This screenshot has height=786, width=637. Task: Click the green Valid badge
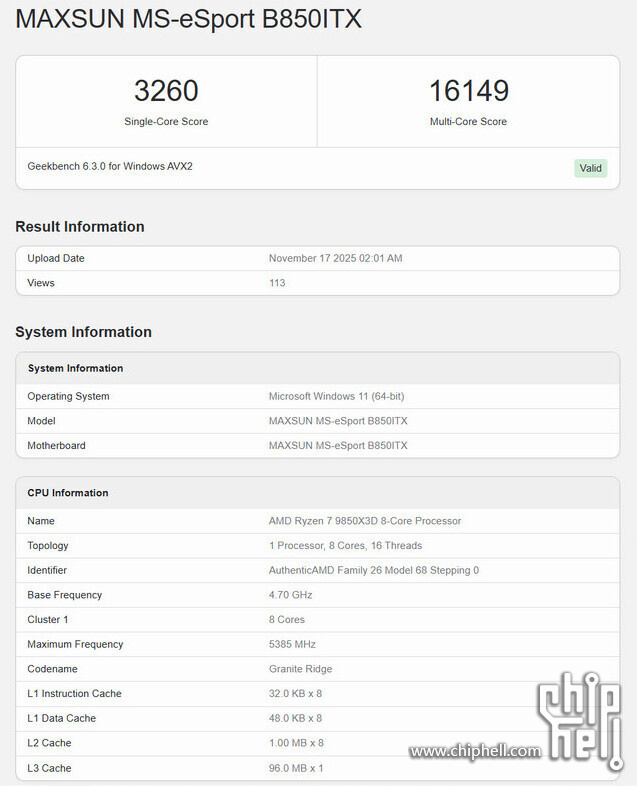click(591, 168)
